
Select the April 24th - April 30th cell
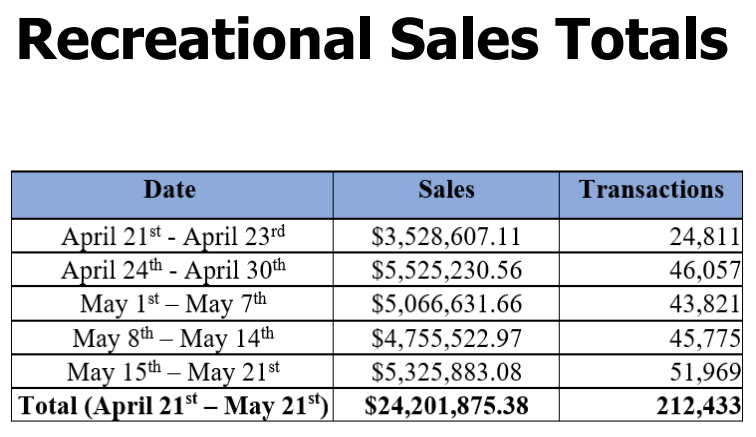point(173,270)
